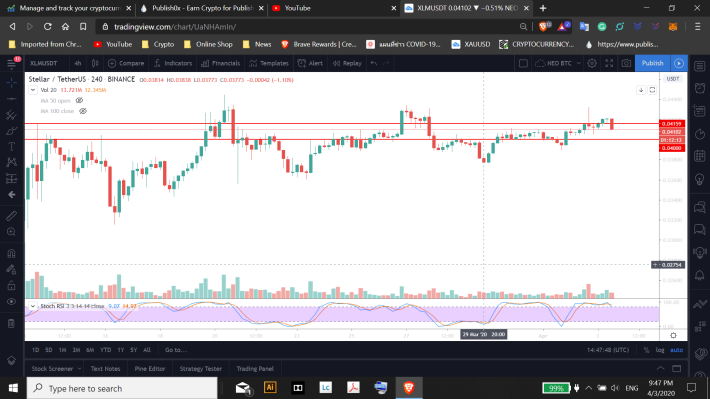Toggle stay in drawing mode
This screenshot has height=399, width=710.
(11, 269)
